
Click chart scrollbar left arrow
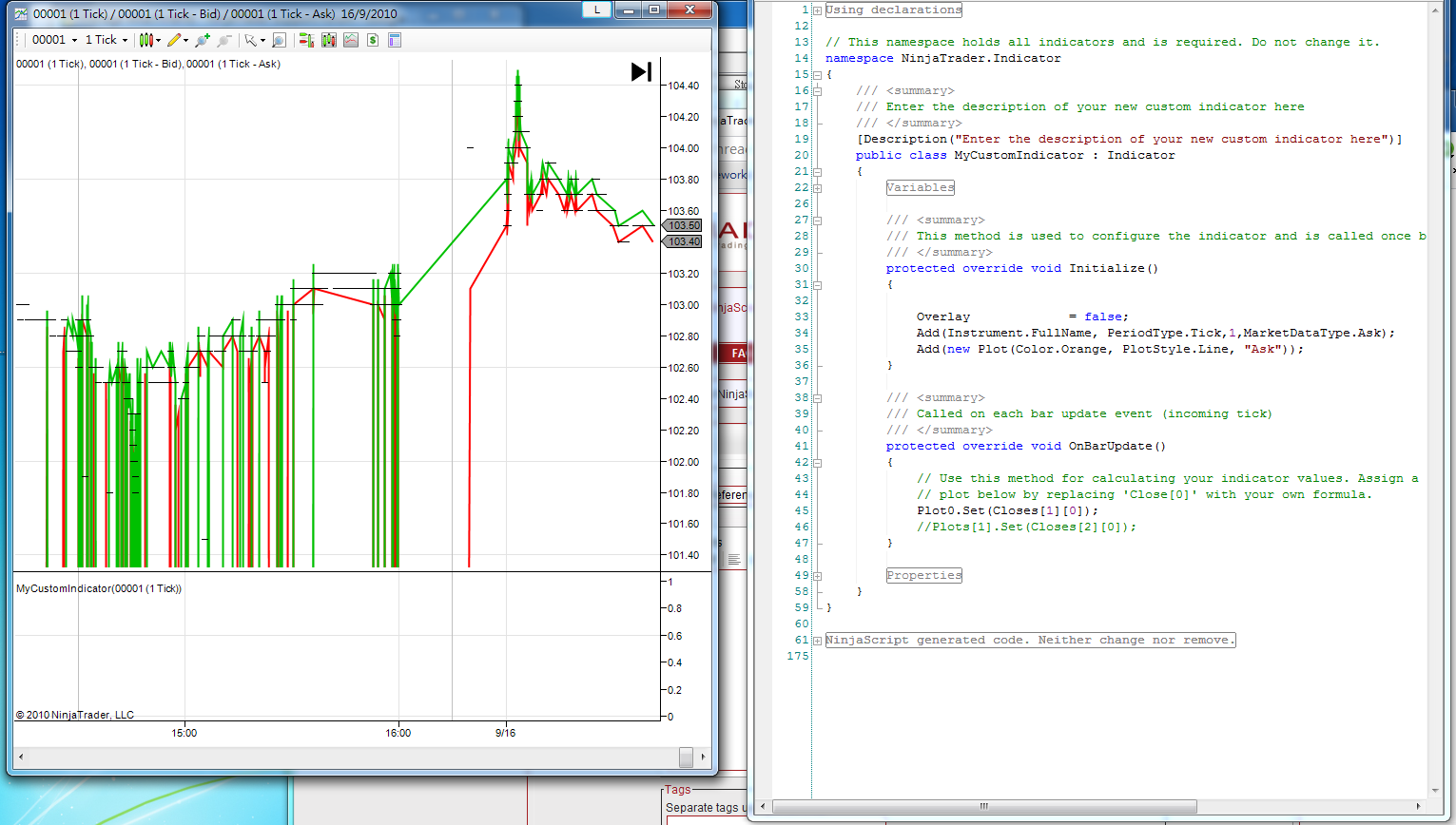21,757
